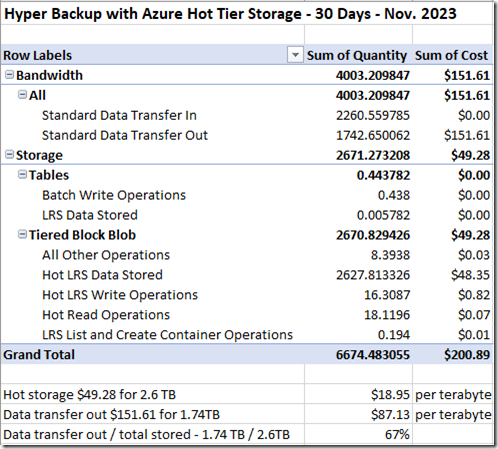
Task: Click quantity cell 0.438
Action: (x=394, y=195)
